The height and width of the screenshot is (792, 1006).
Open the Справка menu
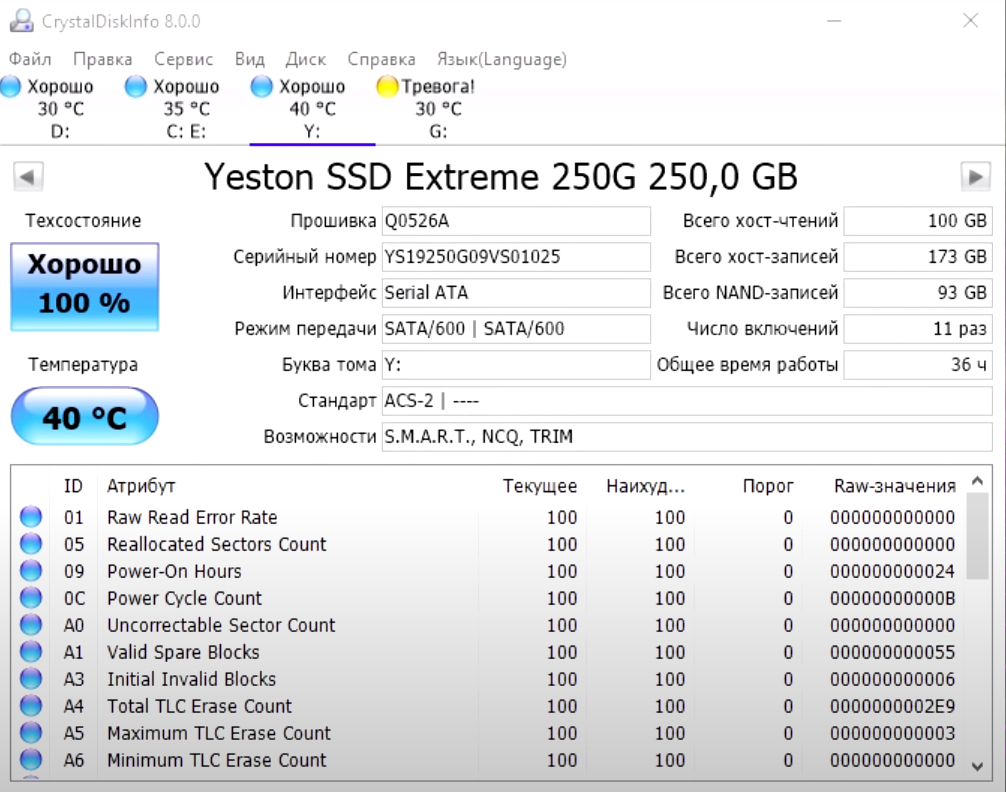(381, 59)
